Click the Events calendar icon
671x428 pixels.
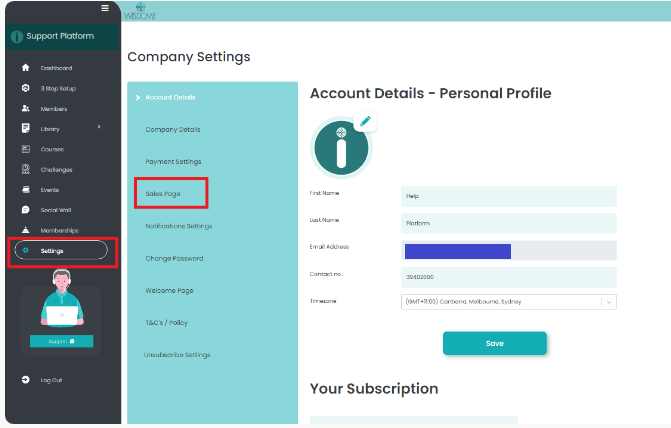pyautogui.click(x=25, y=189)
